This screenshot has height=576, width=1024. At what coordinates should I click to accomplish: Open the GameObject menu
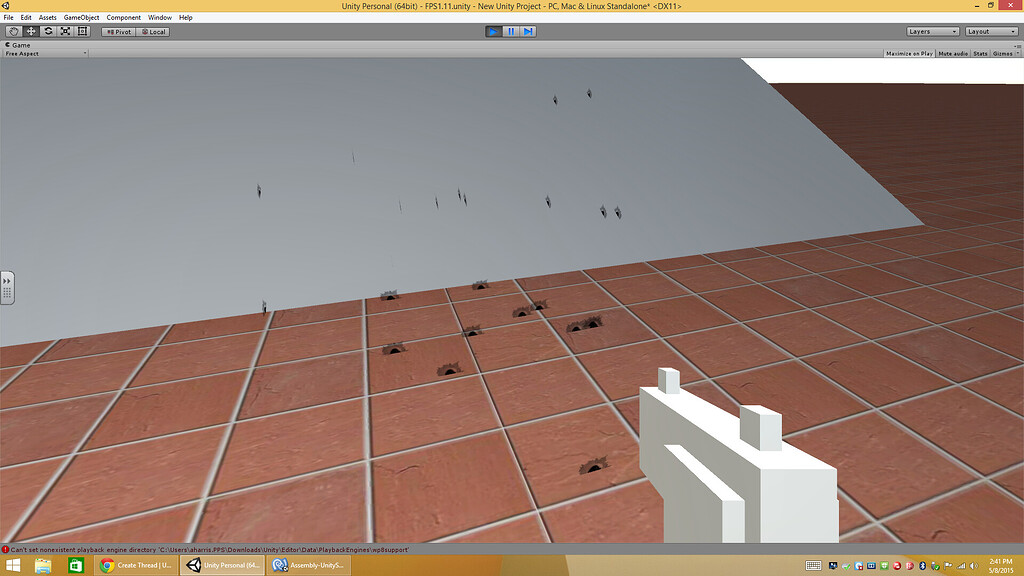(x=84, y=17)
